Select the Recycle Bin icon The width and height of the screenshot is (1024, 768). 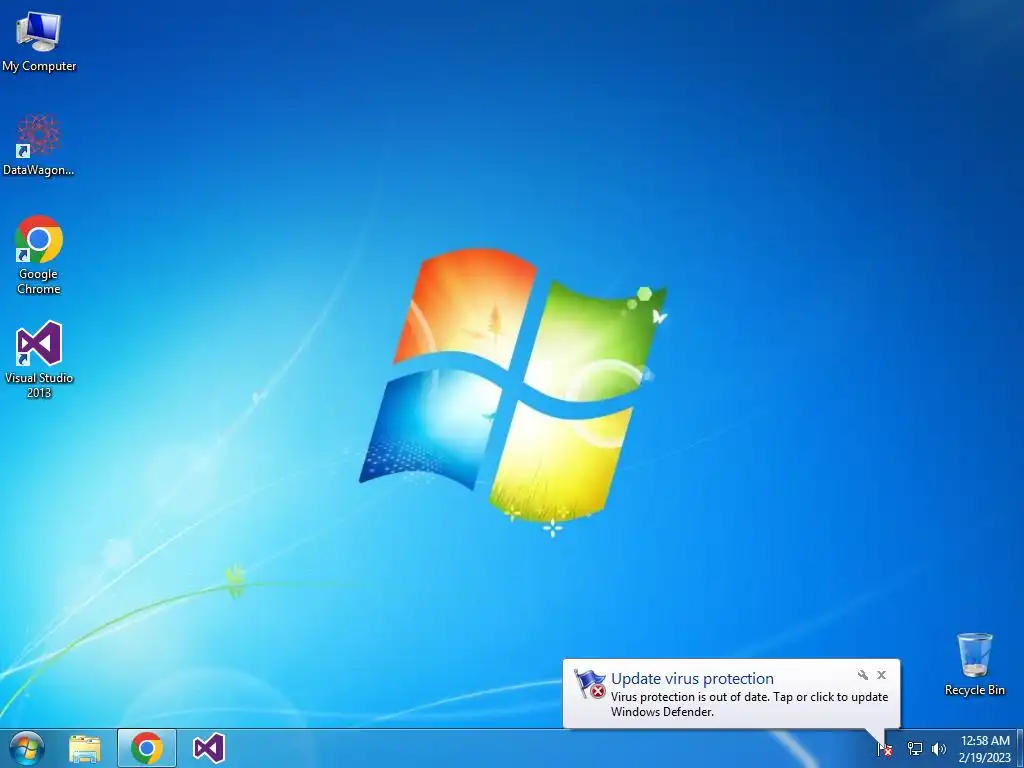(974, 664)
